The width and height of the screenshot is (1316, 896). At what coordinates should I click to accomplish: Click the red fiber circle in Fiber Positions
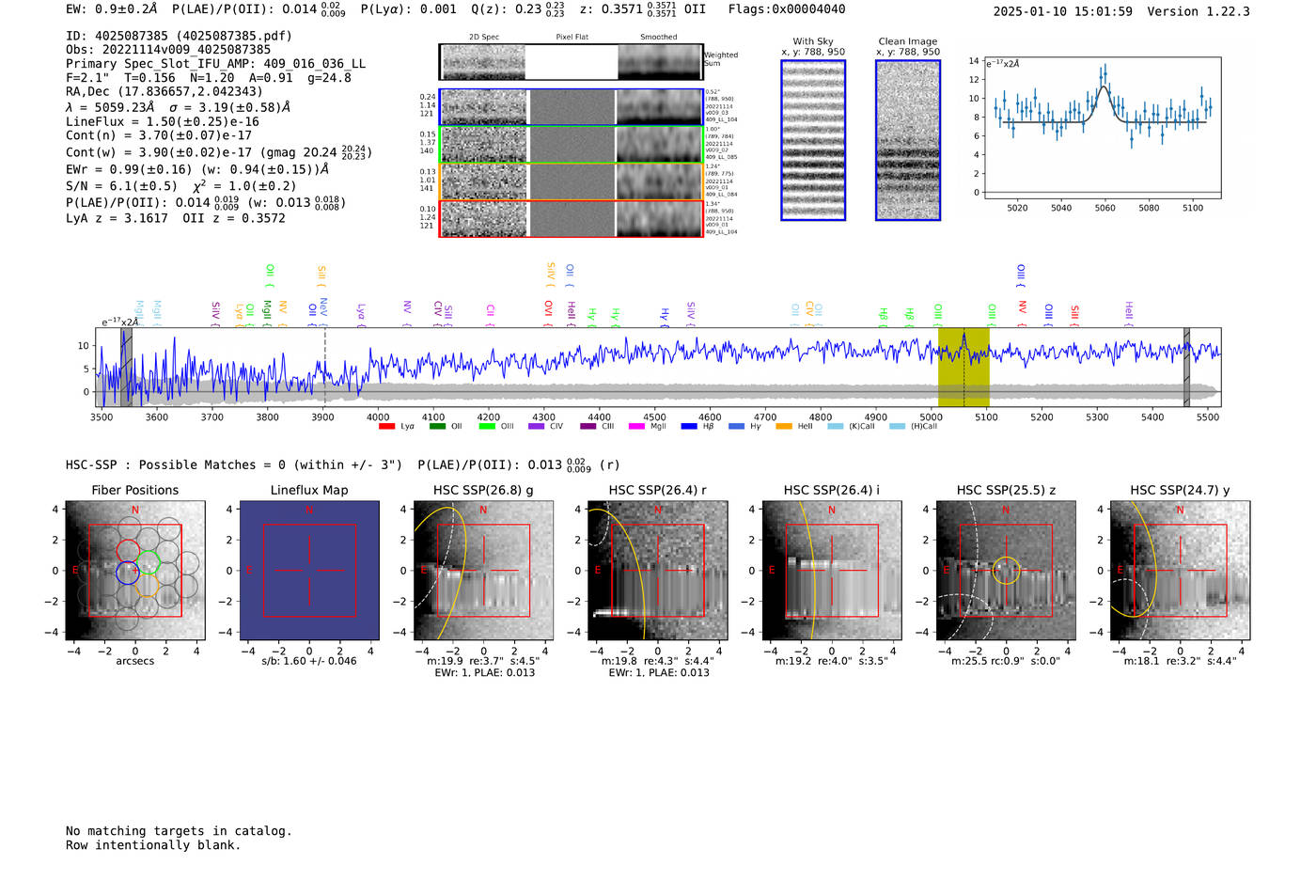[x=128, y=551]
